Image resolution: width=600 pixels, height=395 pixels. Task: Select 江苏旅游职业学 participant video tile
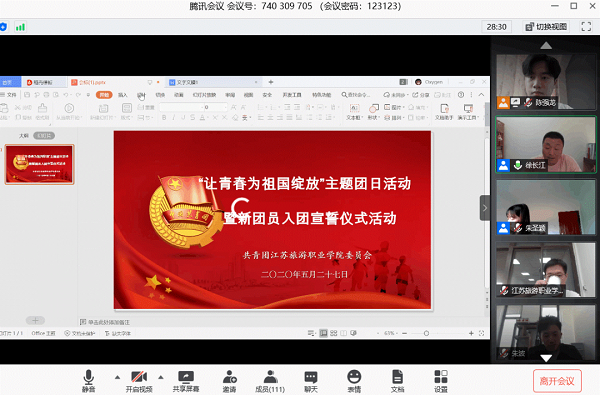[x=546, y=270]
